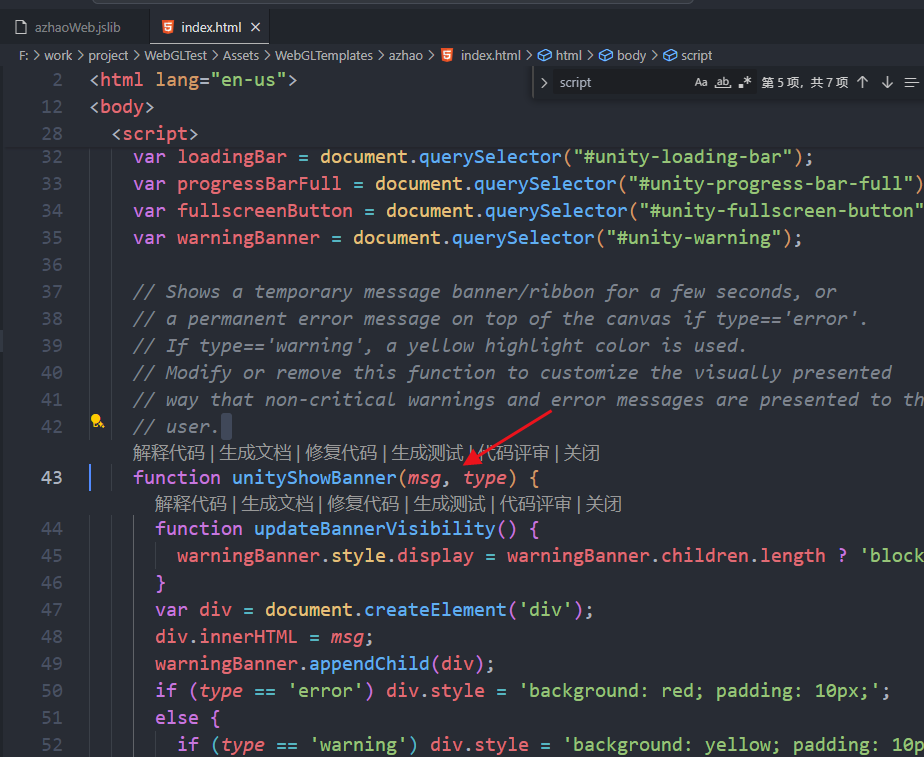The image size is (924, 757).
Task: Open the "project" breadcrumb folder
Action: (108, 55)
